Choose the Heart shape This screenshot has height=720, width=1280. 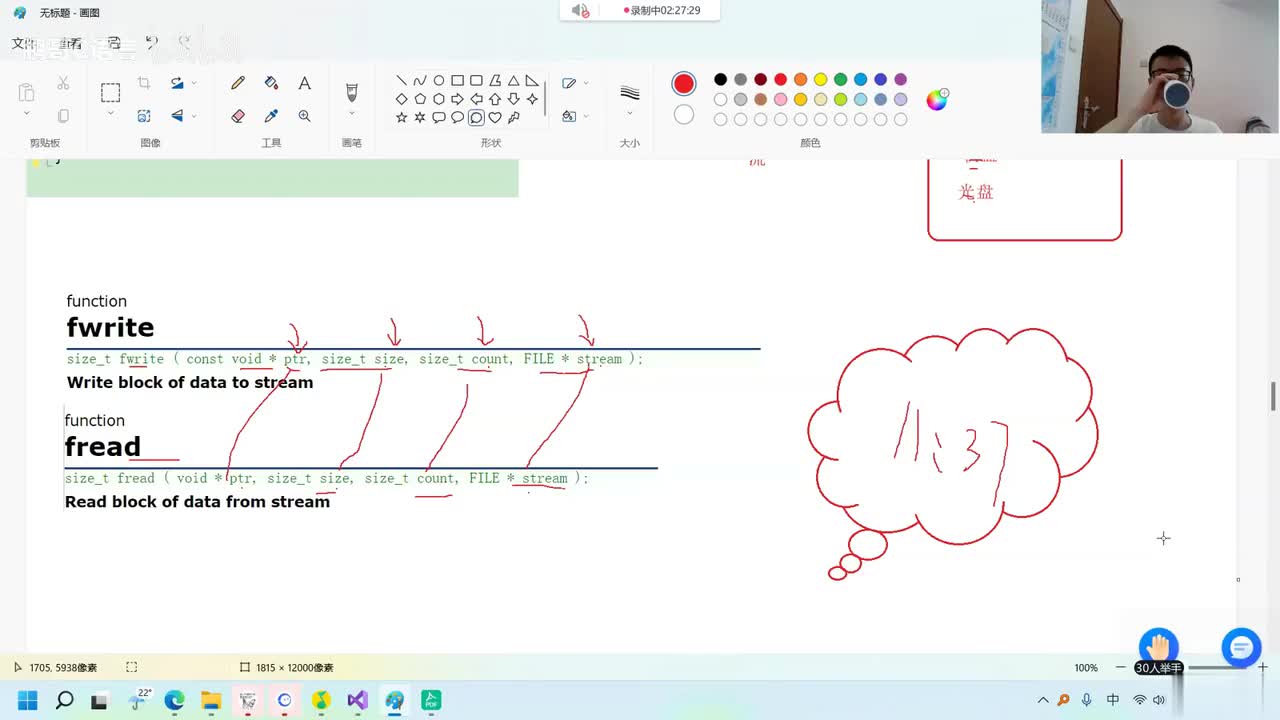point(495,118)
